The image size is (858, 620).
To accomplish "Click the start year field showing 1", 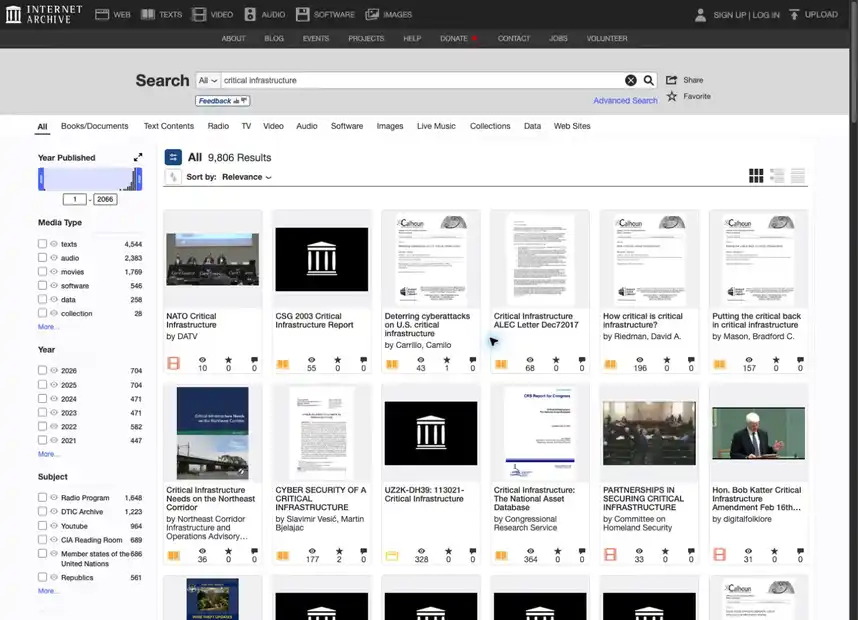I will coord(74,199).
